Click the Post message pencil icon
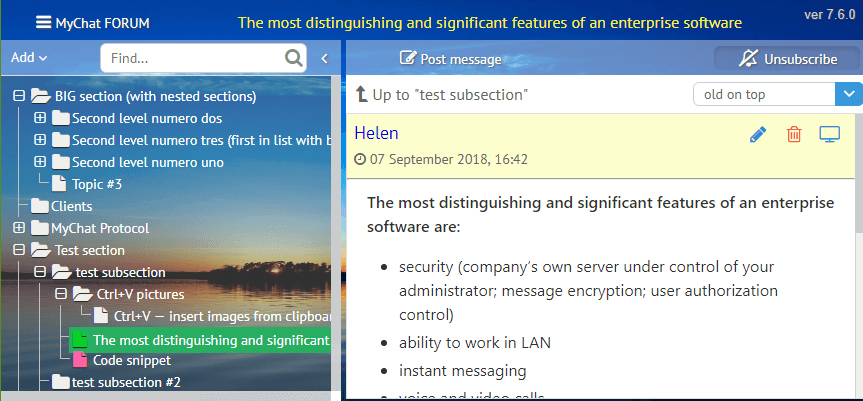 pos(407,59)
